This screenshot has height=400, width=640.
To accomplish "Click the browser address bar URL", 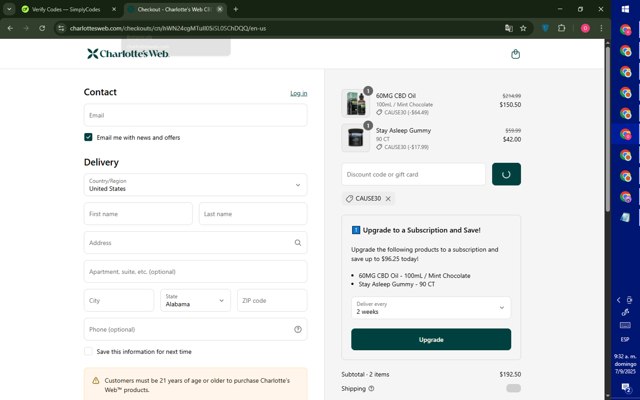I will pyautogui.click(x=168, y=28).
